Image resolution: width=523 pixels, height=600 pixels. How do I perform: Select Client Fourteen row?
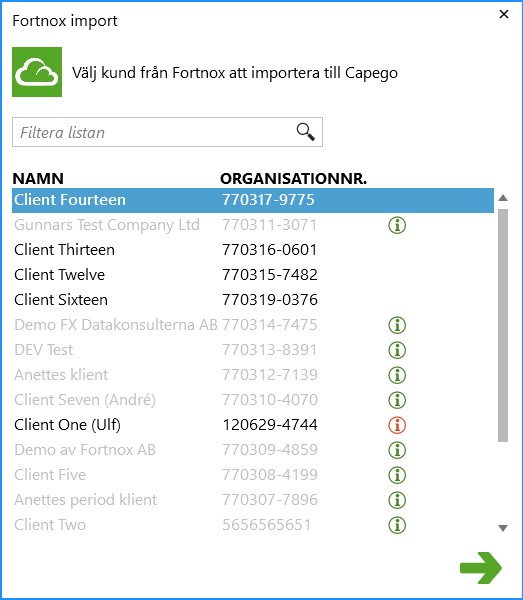click(253, 200)
